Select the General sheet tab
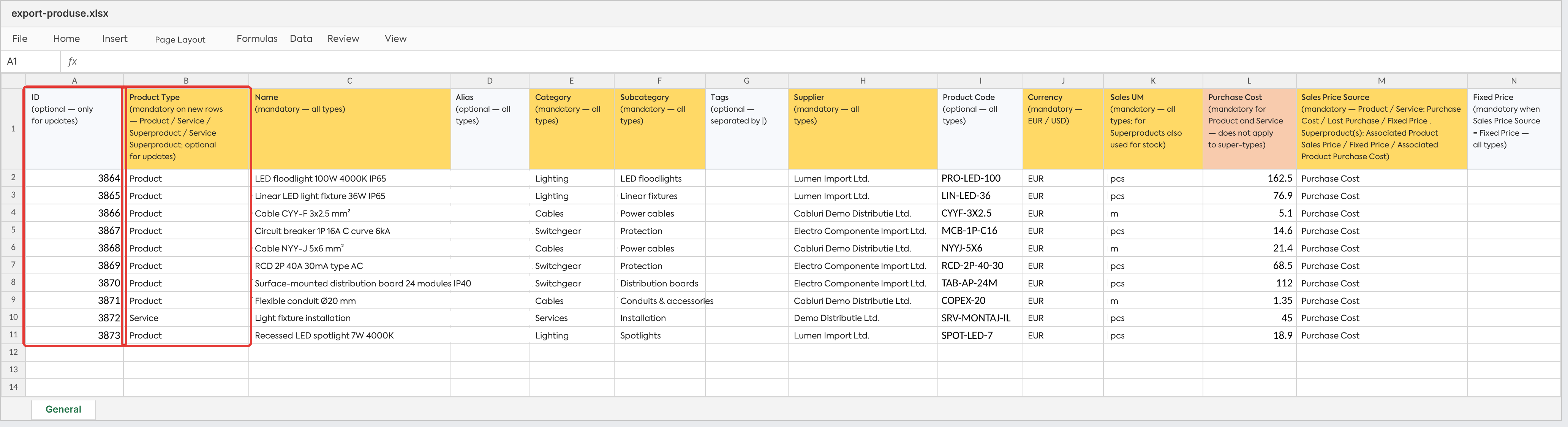 click(x=63, y=410)
